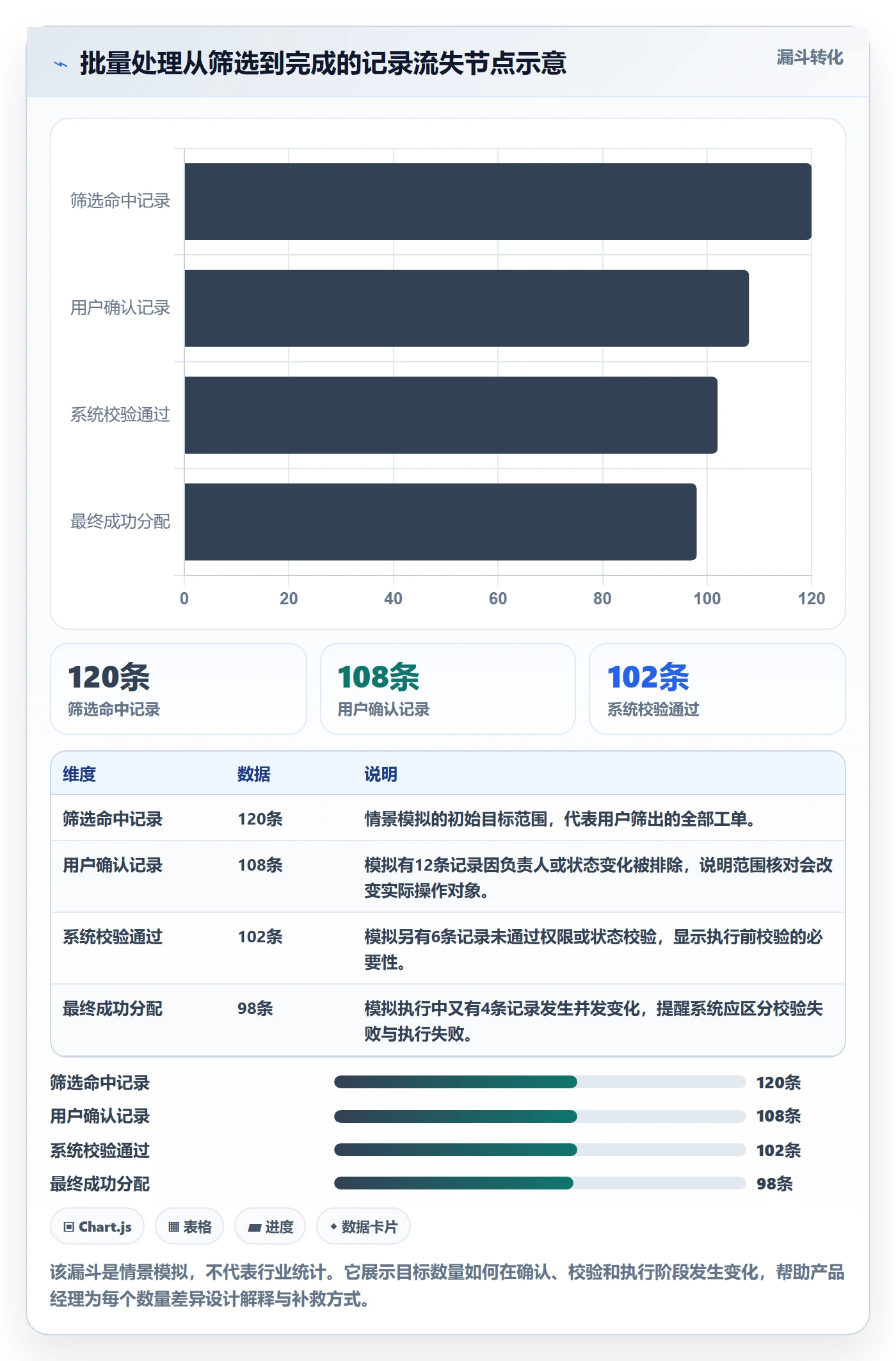Open the 102条 summary card
This screenshot has width=896, height=1361.
click(x=717, y=689)
